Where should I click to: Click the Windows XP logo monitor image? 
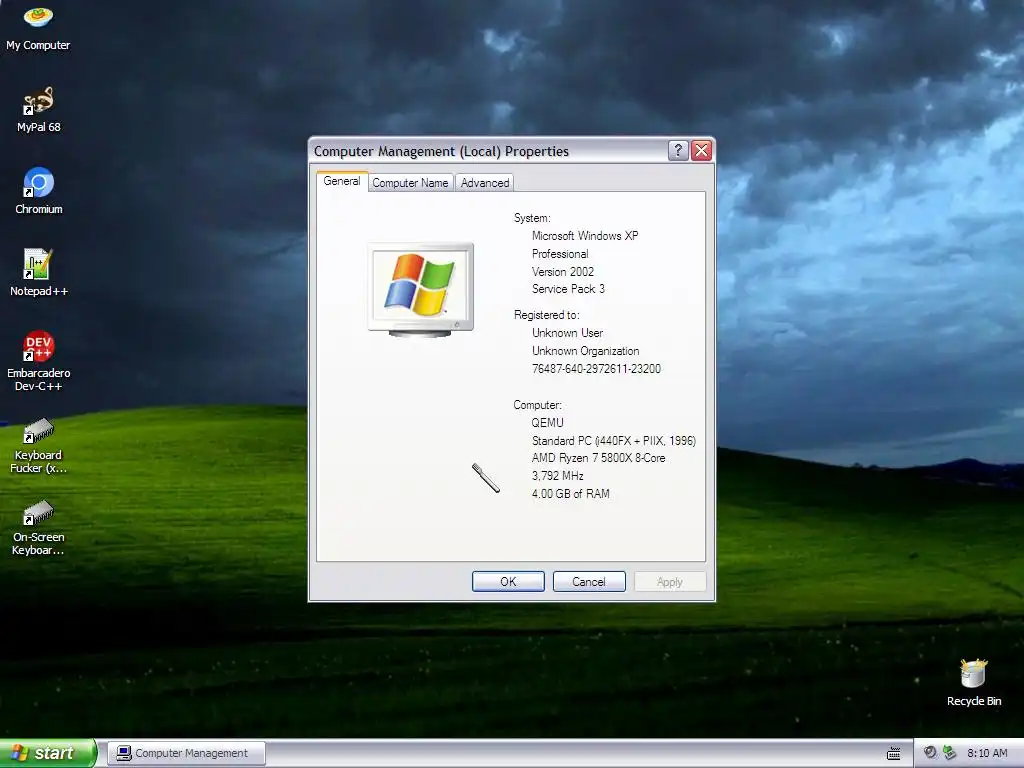point(421,289)
